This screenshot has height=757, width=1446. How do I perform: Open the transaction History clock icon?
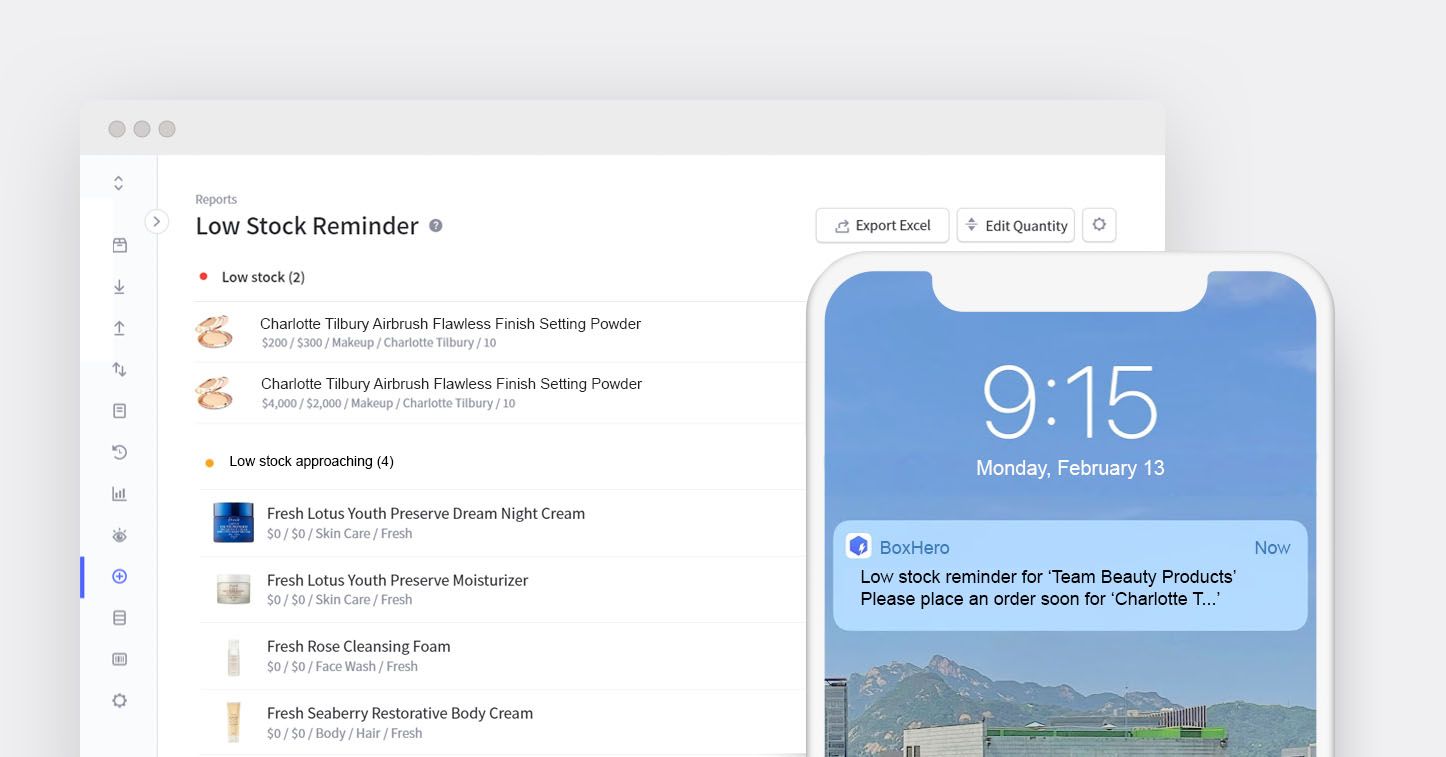click(118, 452)
